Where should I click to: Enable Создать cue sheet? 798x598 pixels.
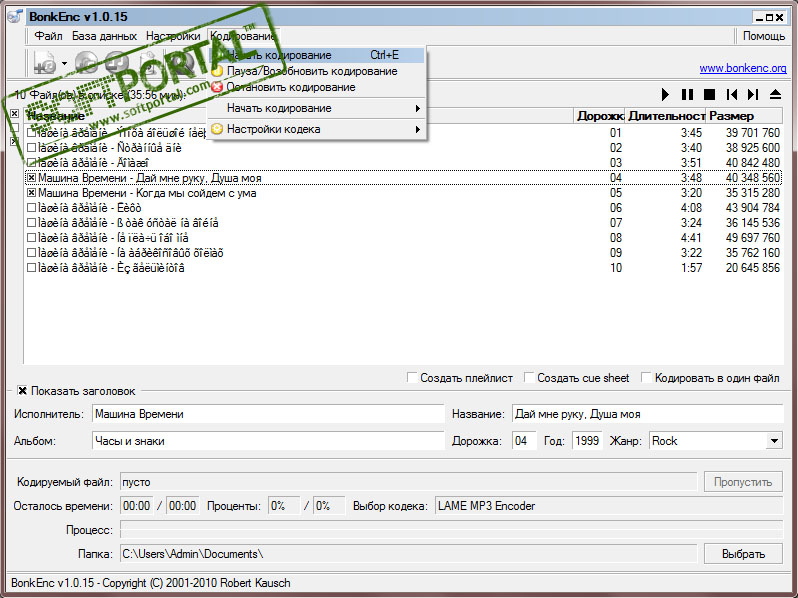pos(529,378)
